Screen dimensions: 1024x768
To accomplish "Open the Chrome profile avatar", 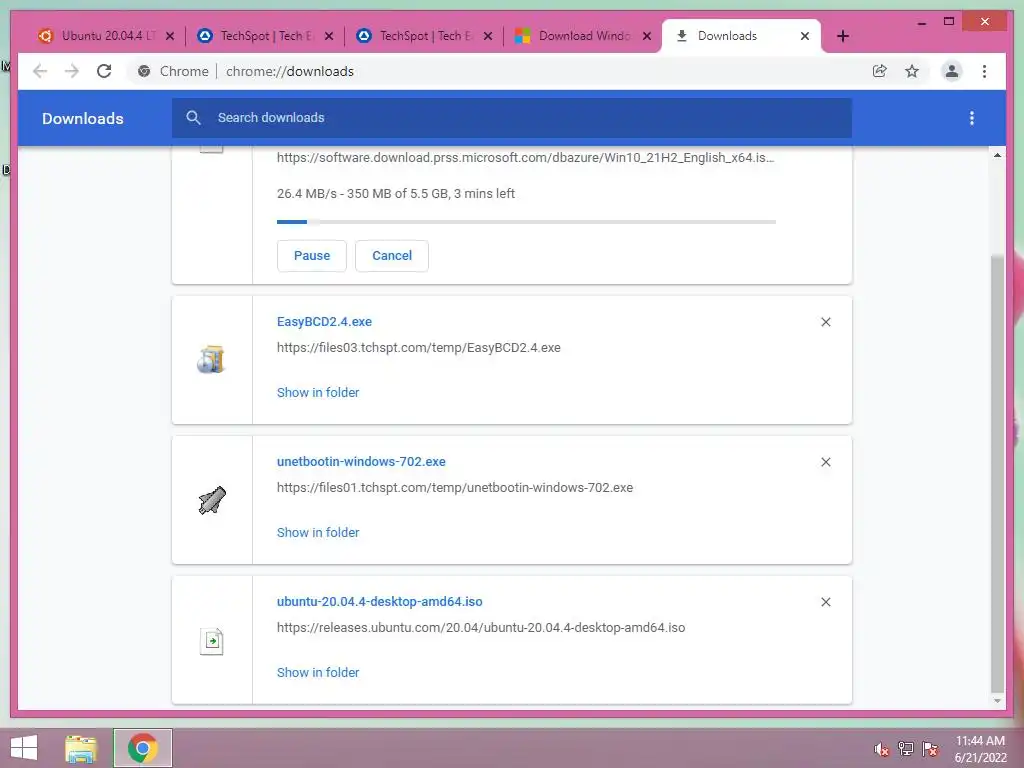I will click(952, 71).
